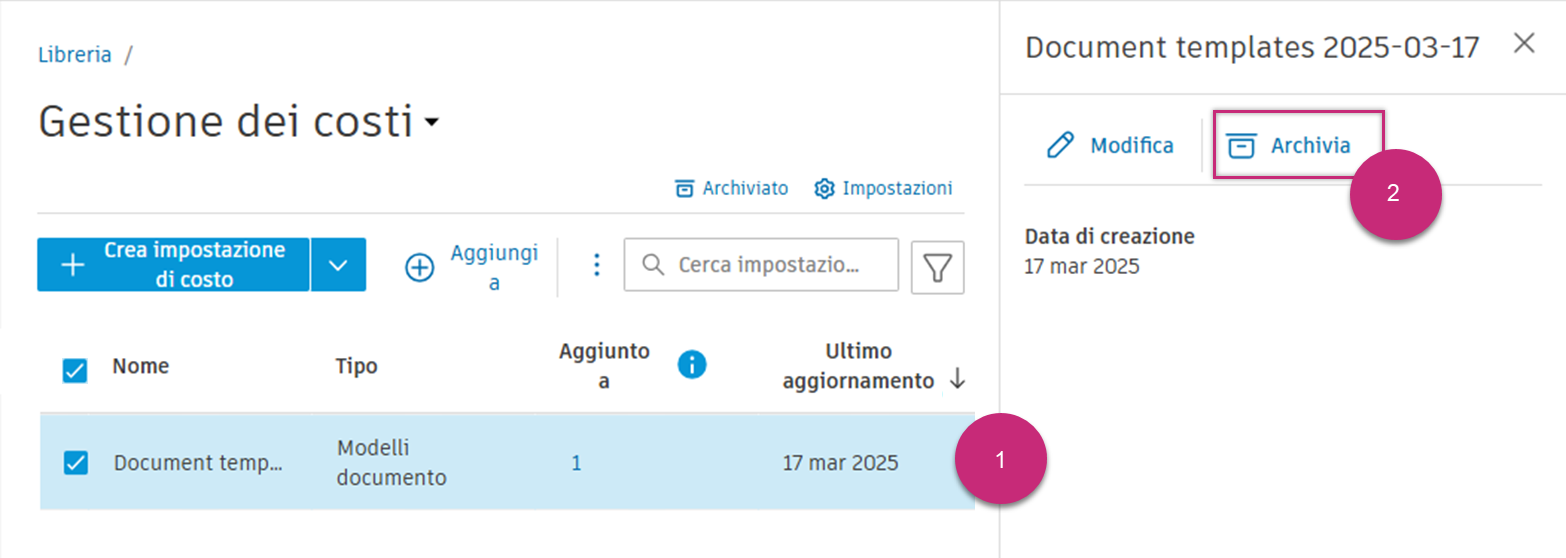Click the Crea impostazione di costo button
Viewport: 1566px width, 558px height.
(x=173, y=265)
